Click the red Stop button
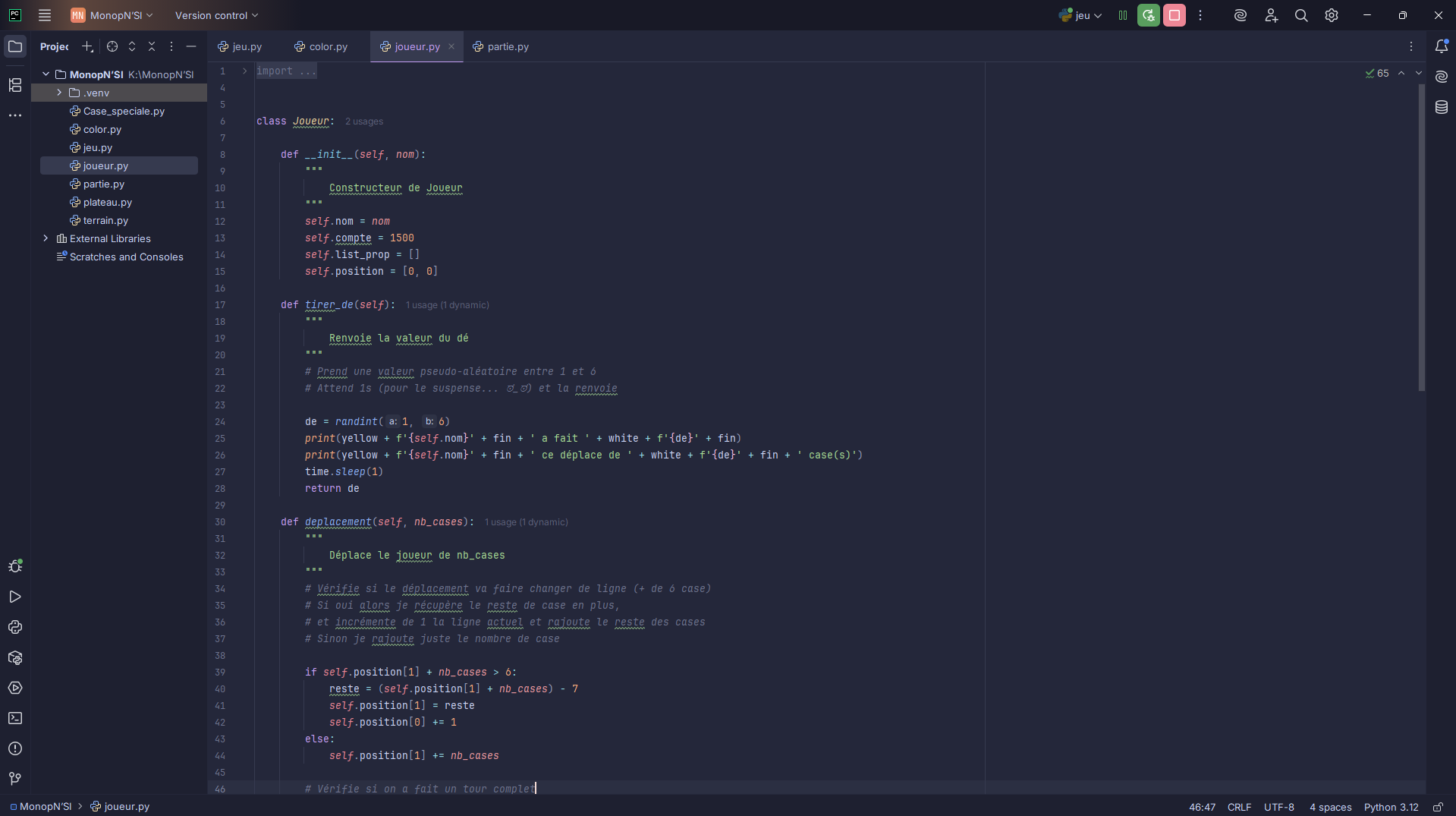 coord(1175,15)
